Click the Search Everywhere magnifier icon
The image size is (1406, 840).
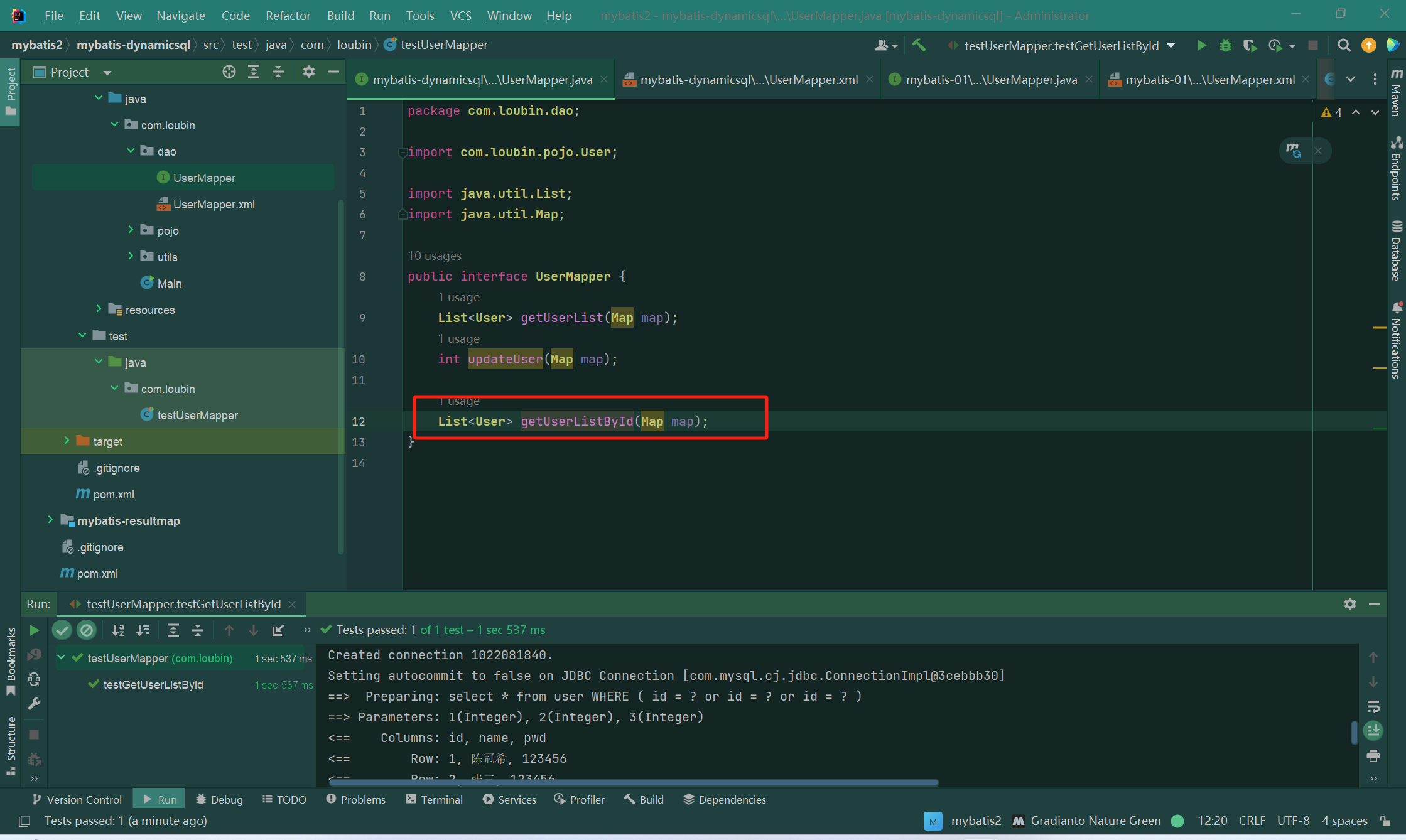click(1344, 45)
